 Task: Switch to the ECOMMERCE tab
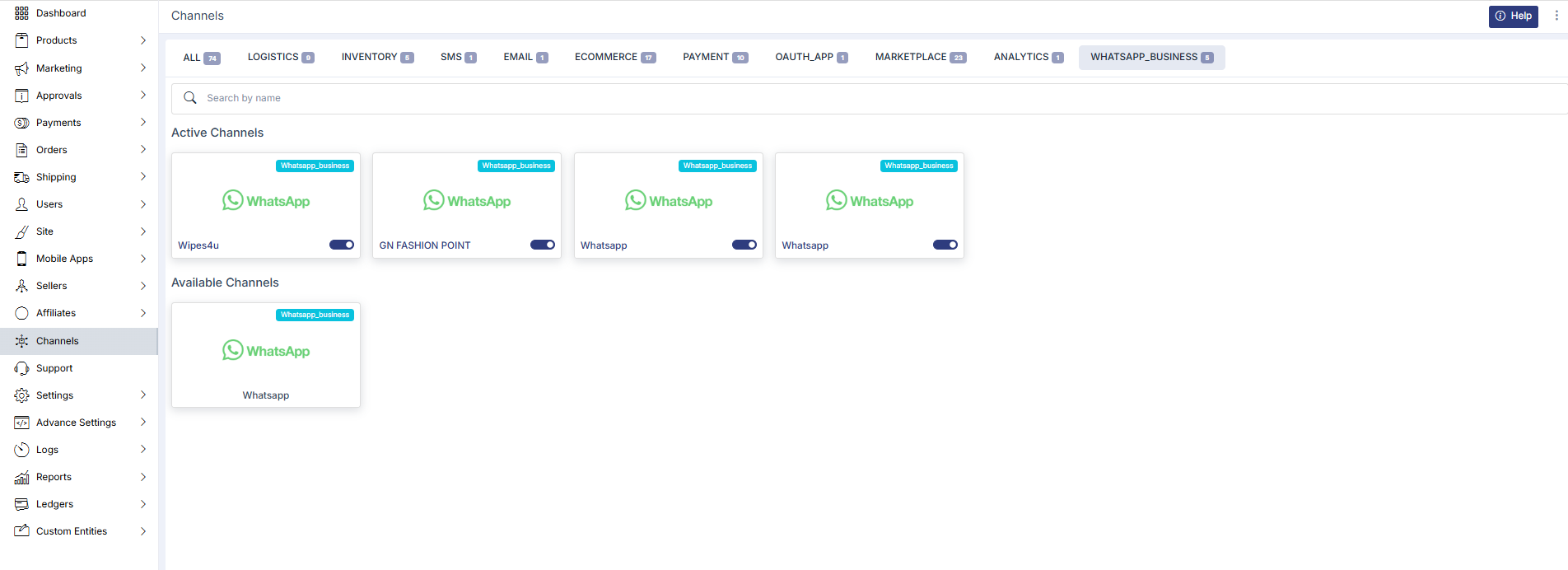(615, 58)
